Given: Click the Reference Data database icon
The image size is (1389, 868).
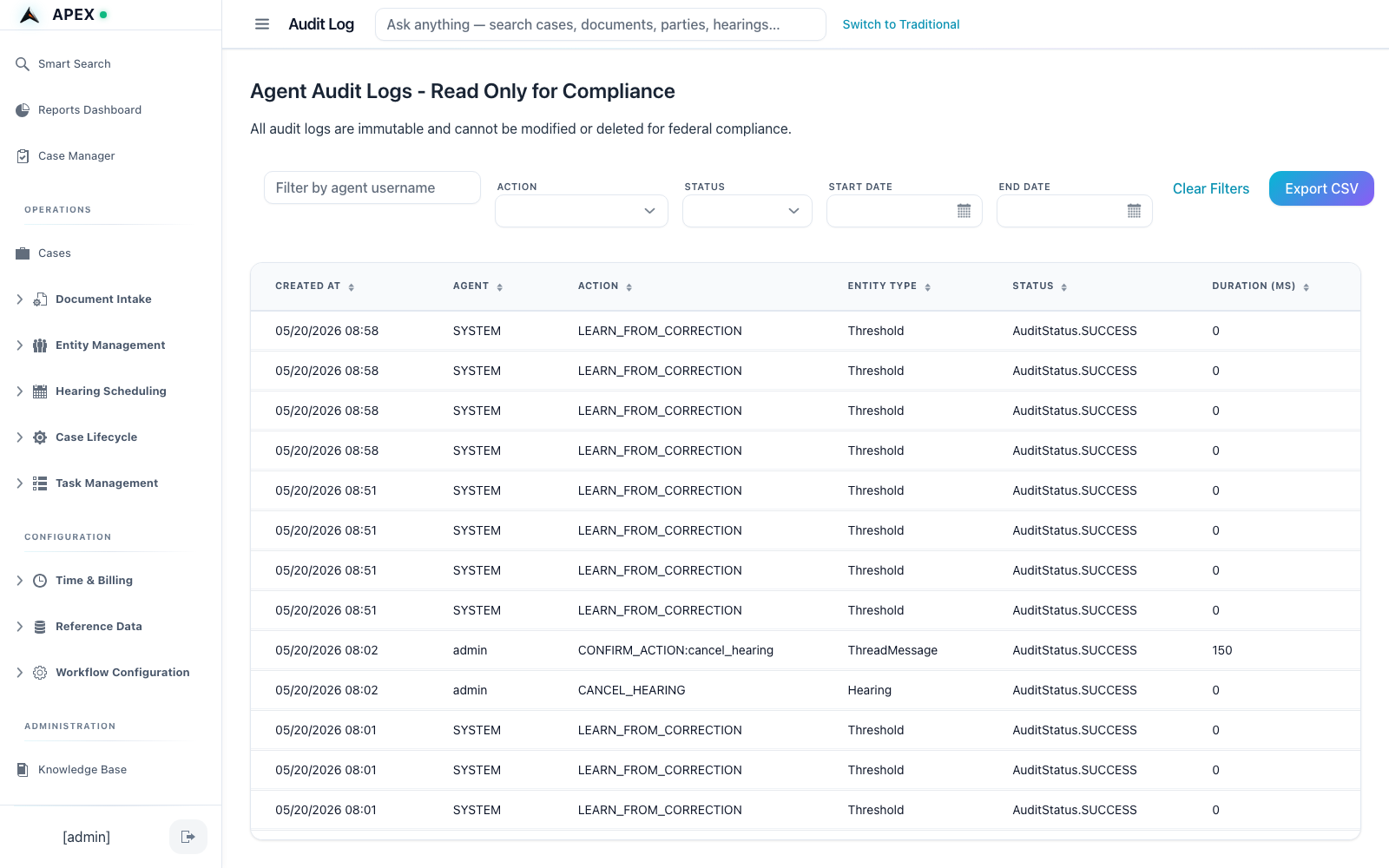Looking at the screenshot, I should [40, 627].
